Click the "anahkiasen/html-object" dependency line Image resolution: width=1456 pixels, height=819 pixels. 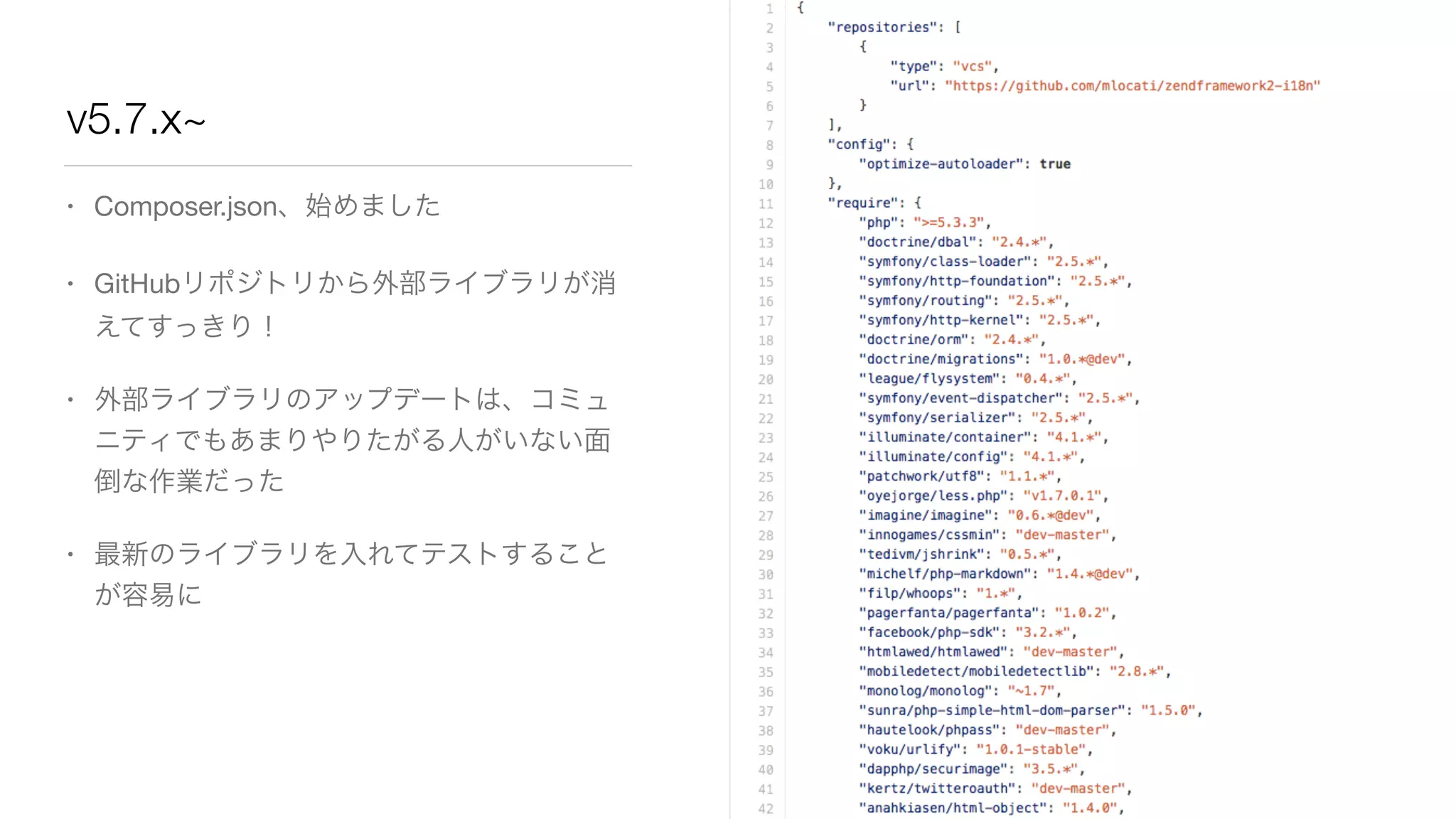click(x=991, y=809)
